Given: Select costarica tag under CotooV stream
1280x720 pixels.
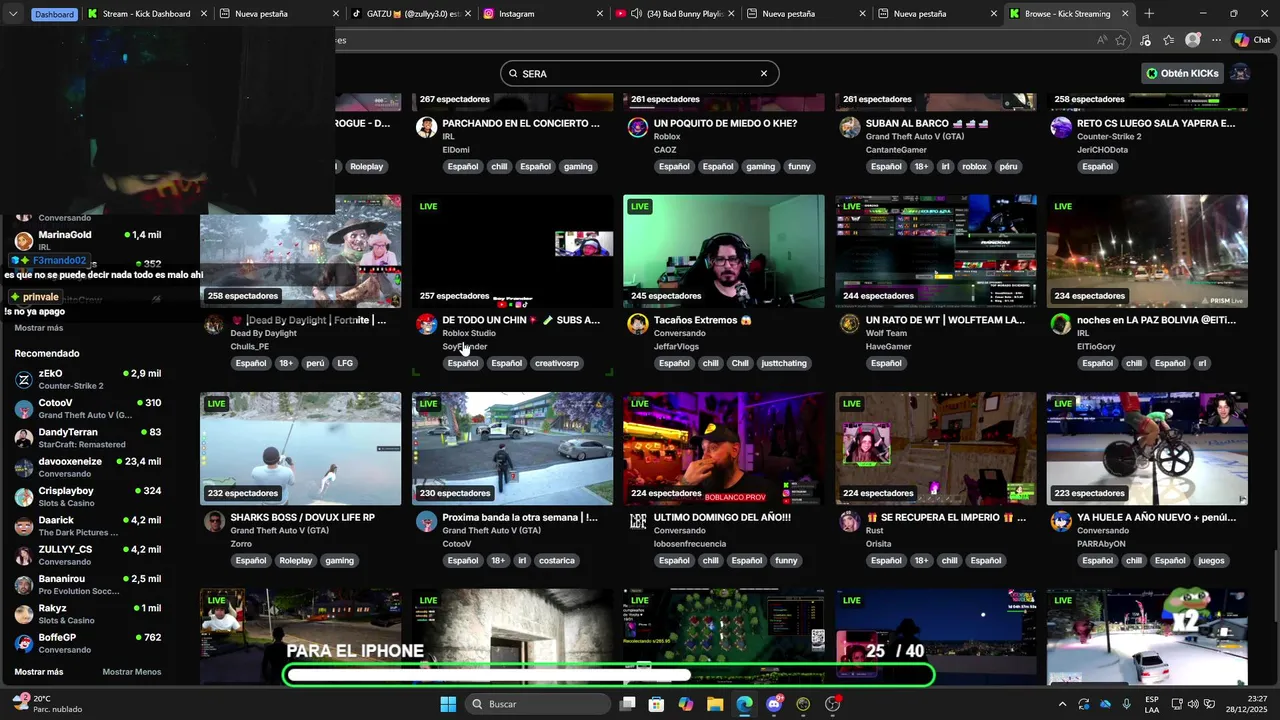Looking at the screenshot, I should pos(557,561).
